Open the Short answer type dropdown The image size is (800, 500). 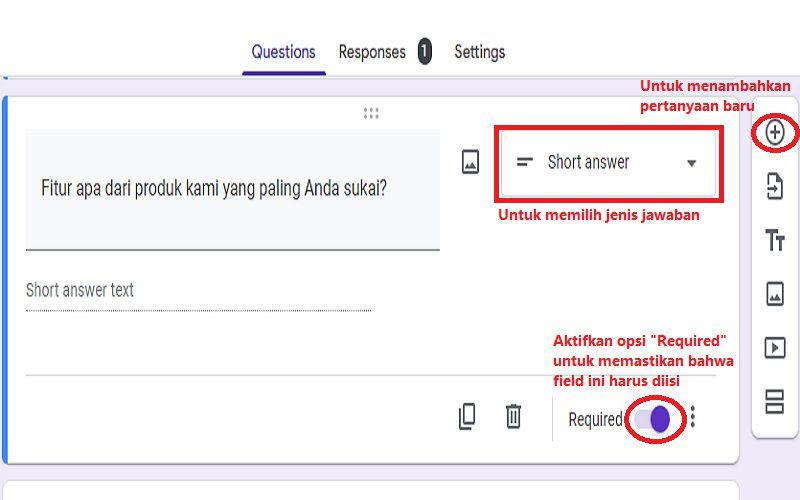click(608, 163)
